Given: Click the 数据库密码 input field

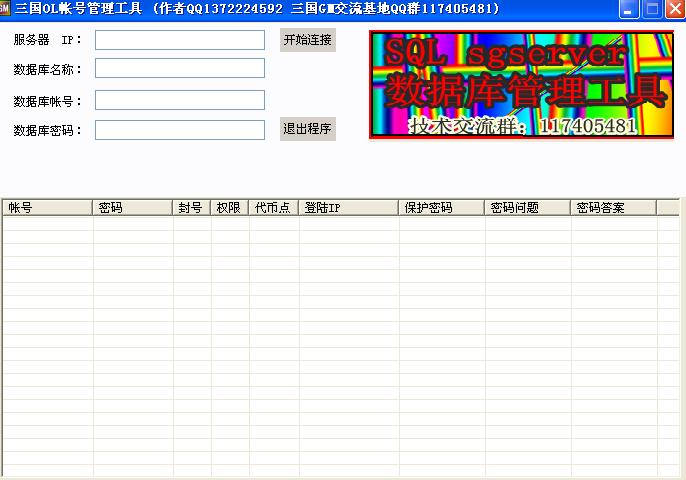Looking at the screenshot, I should pos(180,130).
